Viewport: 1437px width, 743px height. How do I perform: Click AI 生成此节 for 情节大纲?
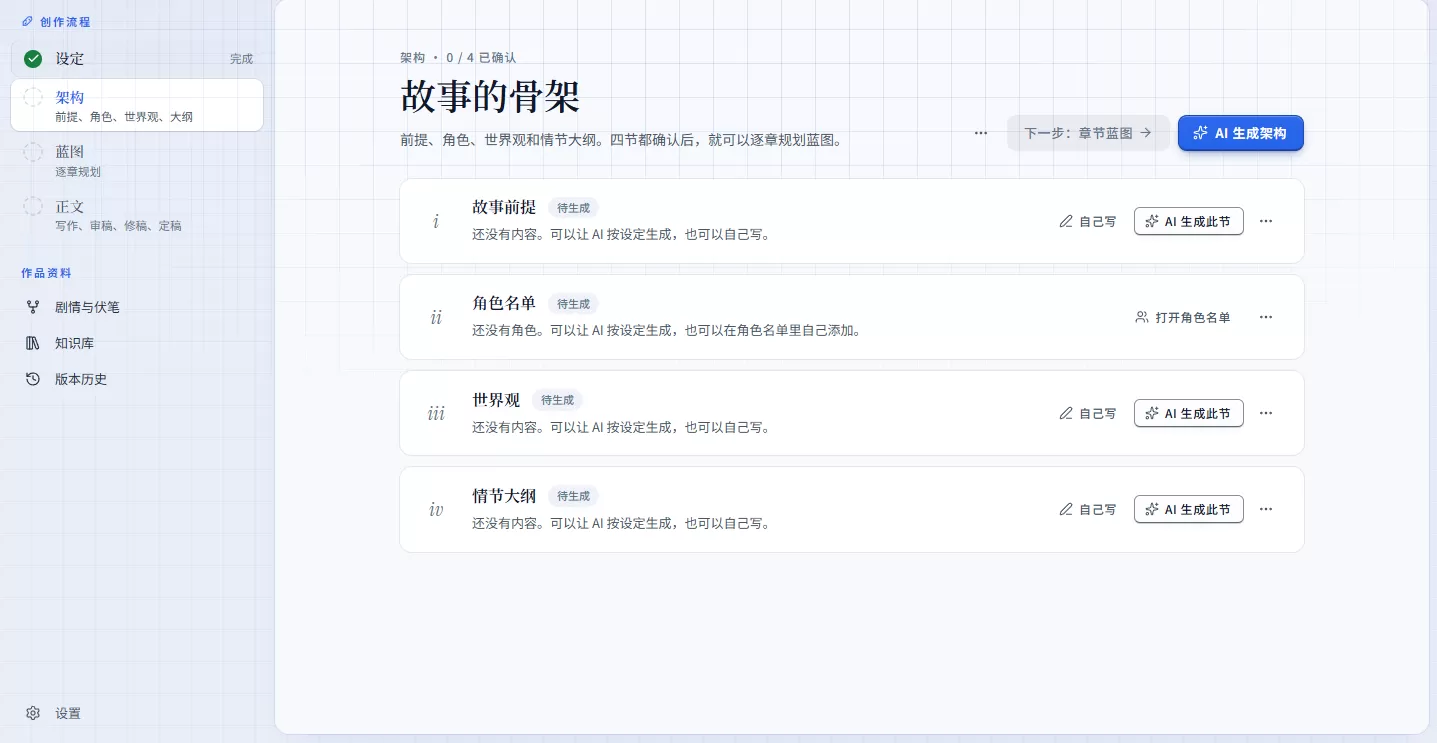(x=1188, y=509)
